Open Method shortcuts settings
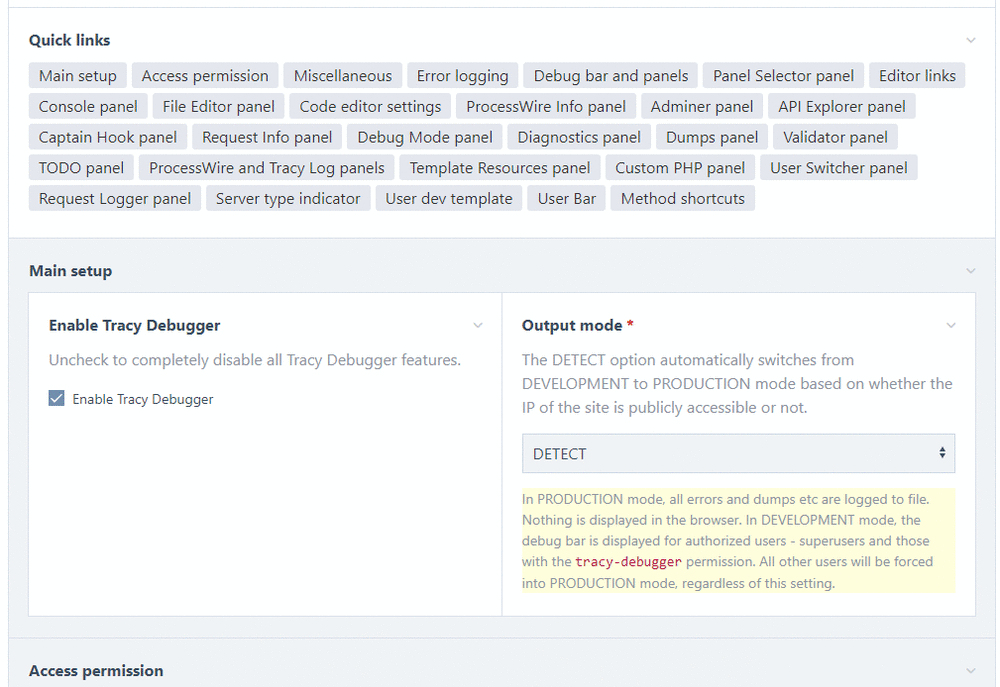Viewport: 1000px width, 687px height. coord(682,198)
